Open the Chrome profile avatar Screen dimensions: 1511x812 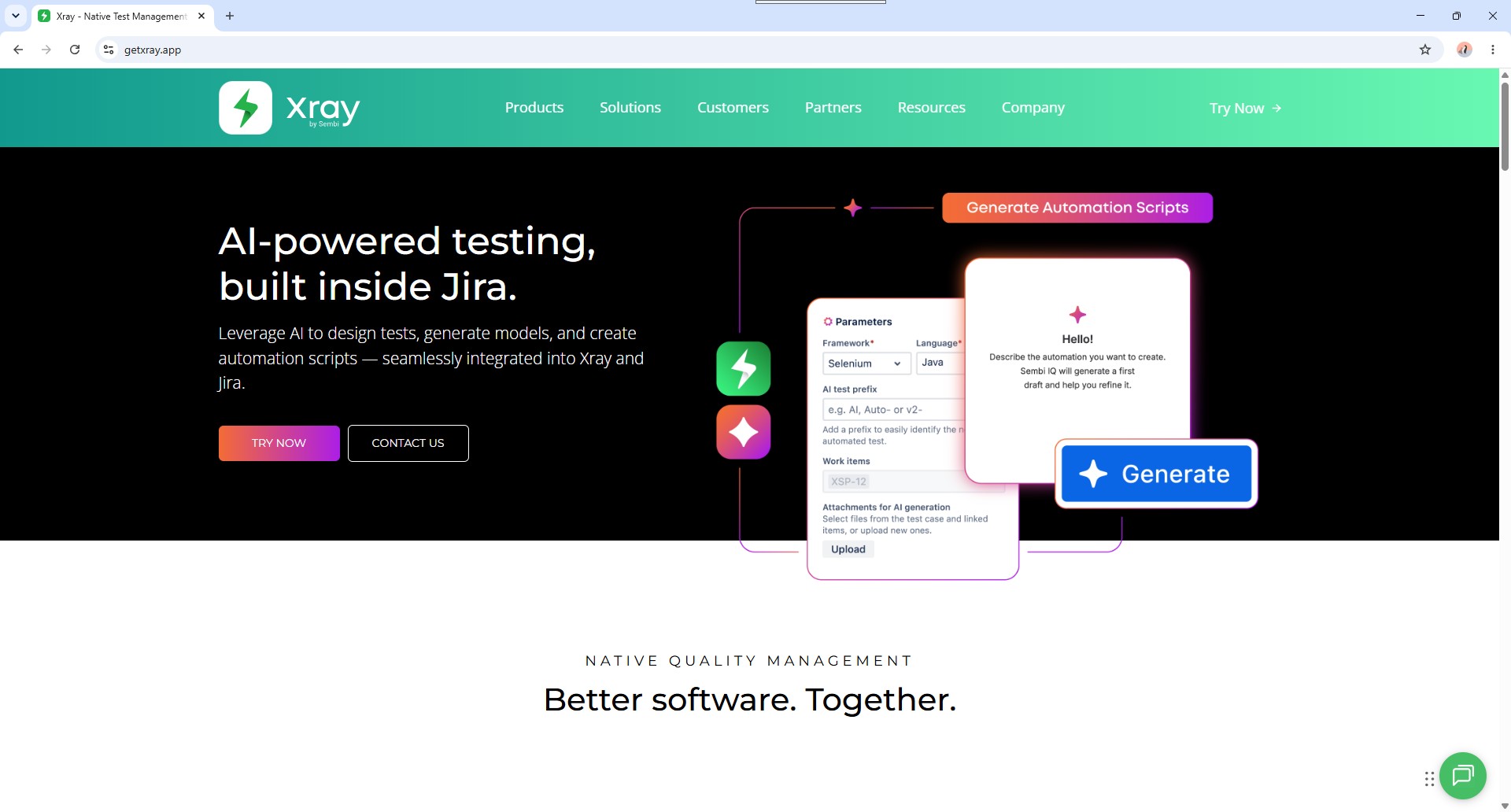pyautogui.click(x=1465, y=50)
